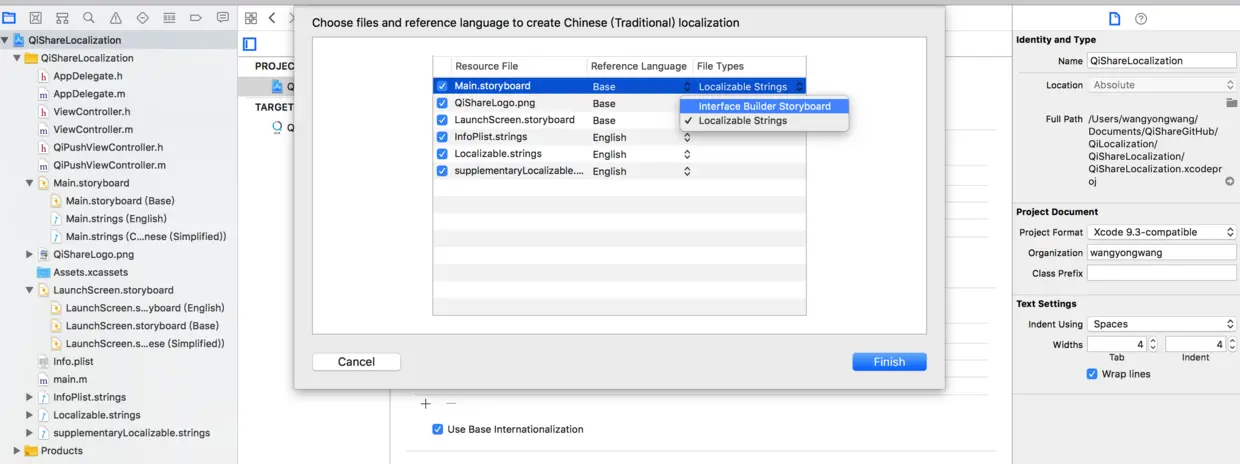Image resolution: width=1240 pixels, height=464 pixels.
Task: Select the QiShareLocalization project icon in navigator
Action: pyautogui.click(x=20, y=40)
